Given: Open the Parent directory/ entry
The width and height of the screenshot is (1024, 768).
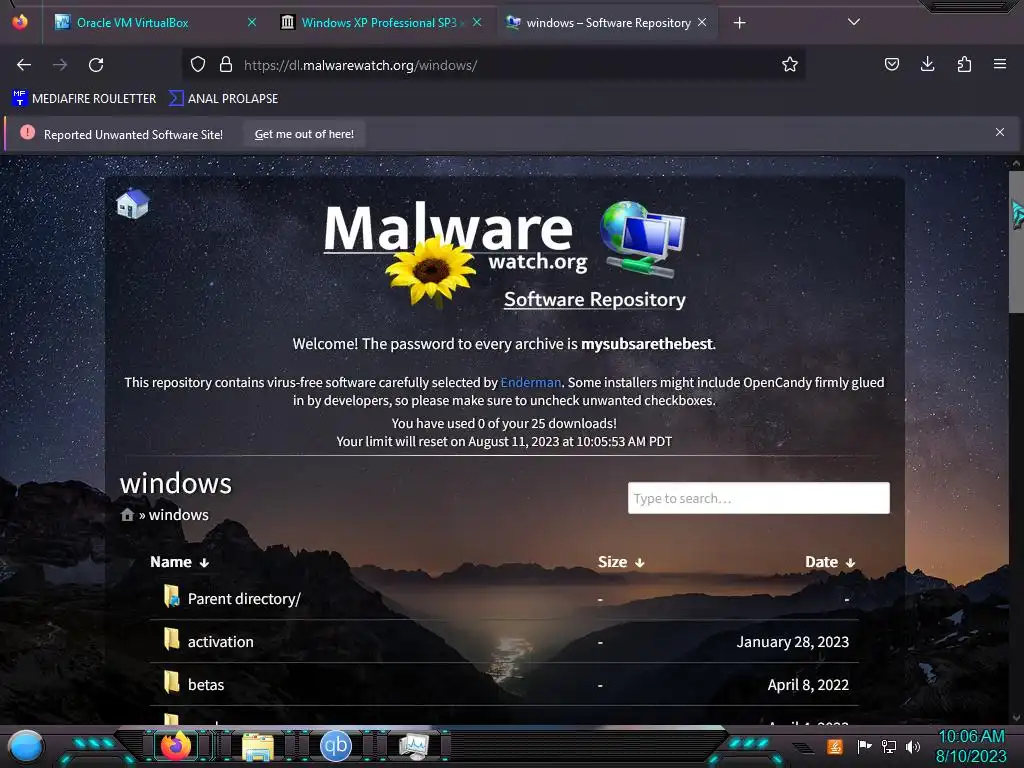Looking at the screenshot, I should [244, 599].
